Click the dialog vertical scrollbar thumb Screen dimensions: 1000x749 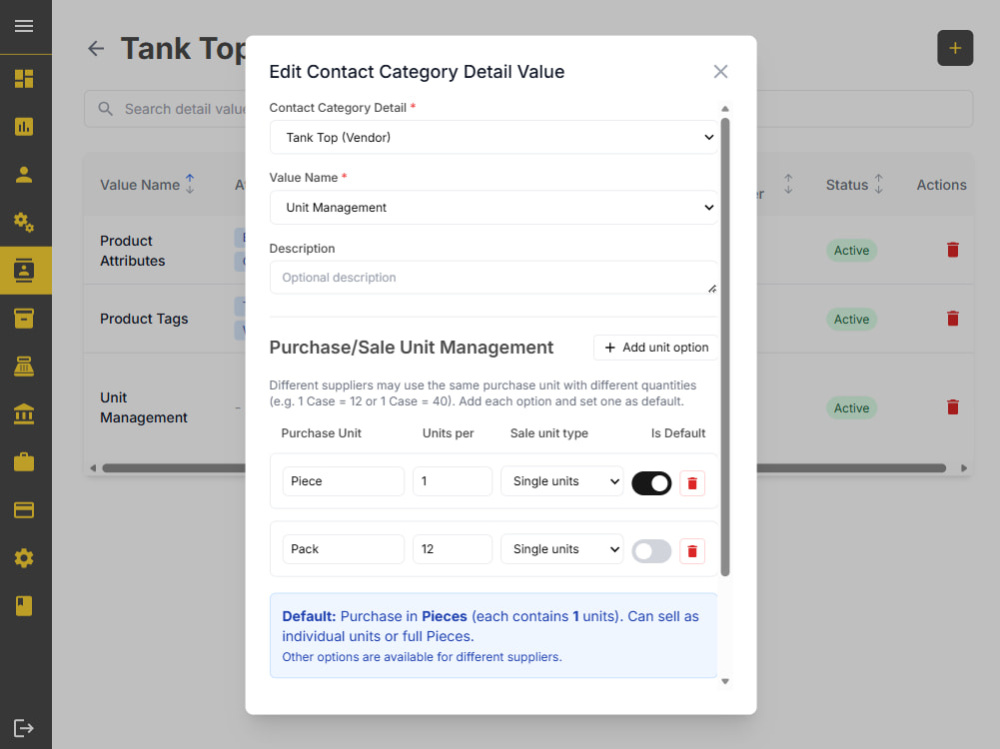(724, 346)
